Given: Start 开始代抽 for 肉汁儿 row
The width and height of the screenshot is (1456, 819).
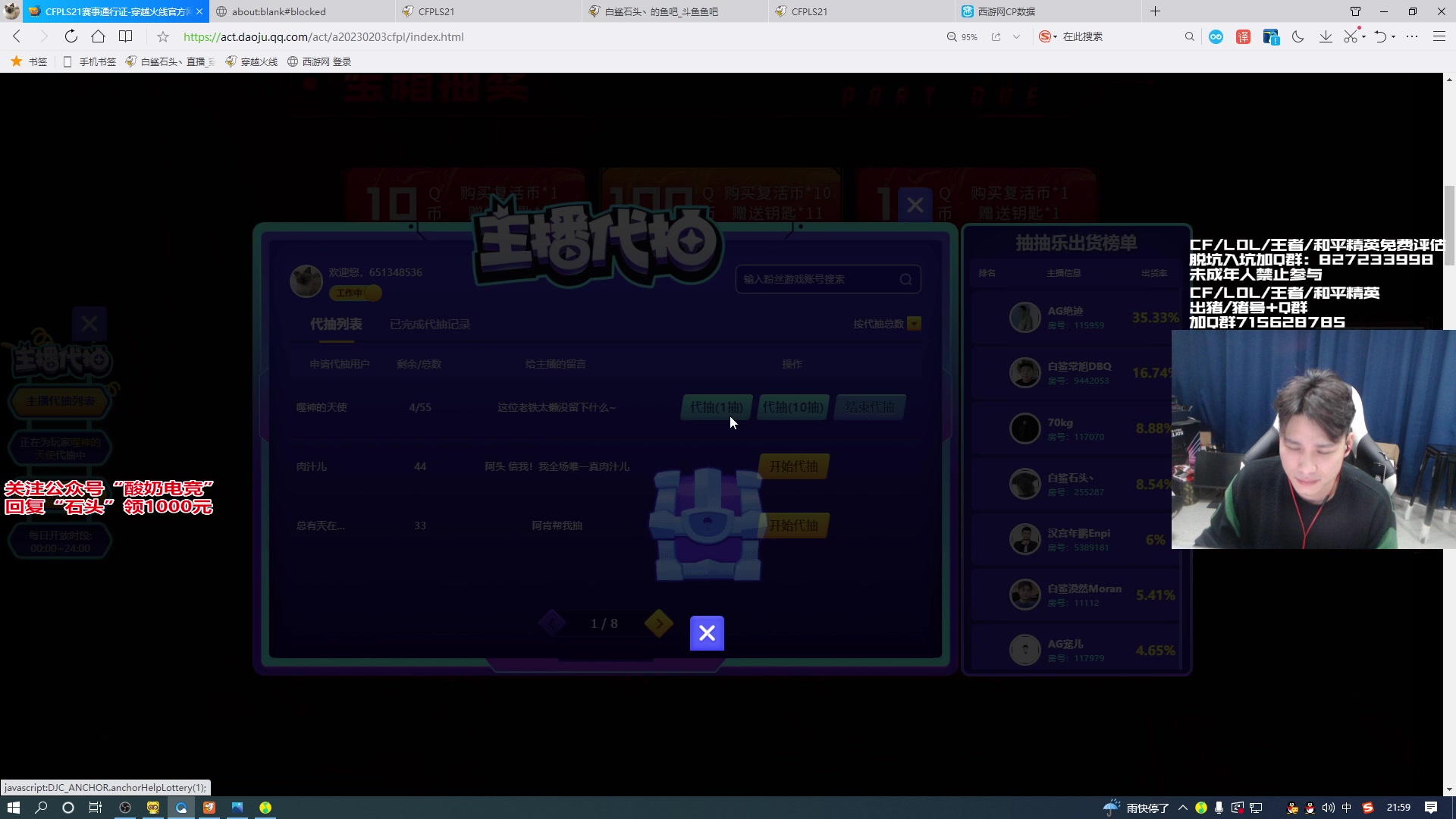Looking at the screenshot, I should 793,466.
